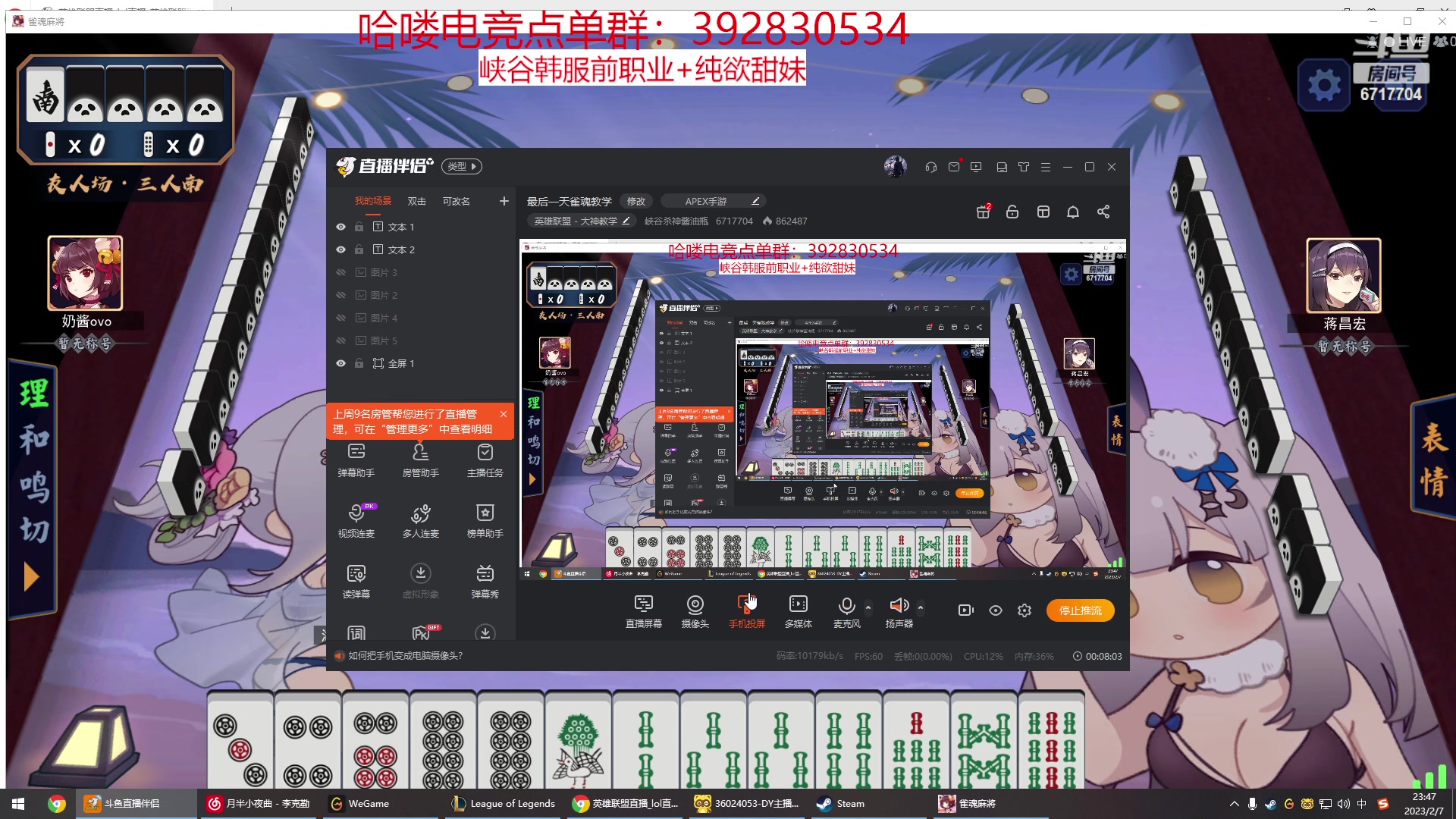Viewport: 1456px width, 819px height.
Task: Click the 停止推流 stop streaming button
Action: [x=1080, y=610]
